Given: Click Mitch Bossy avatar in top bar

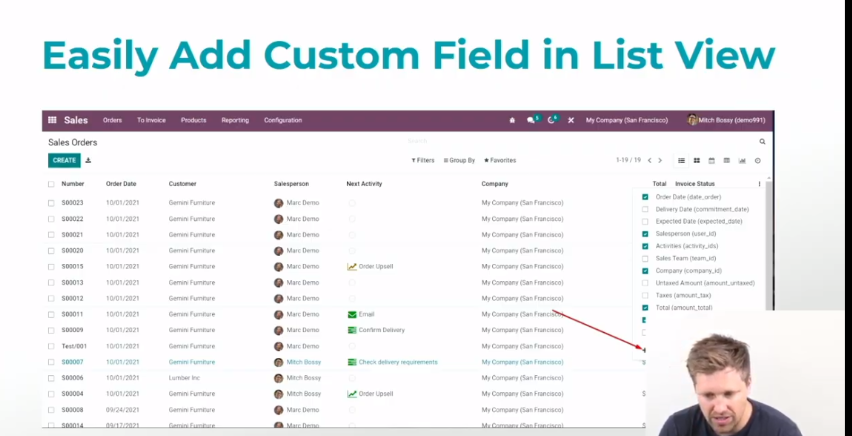Looking at the screenshot, I should [692, 120].
